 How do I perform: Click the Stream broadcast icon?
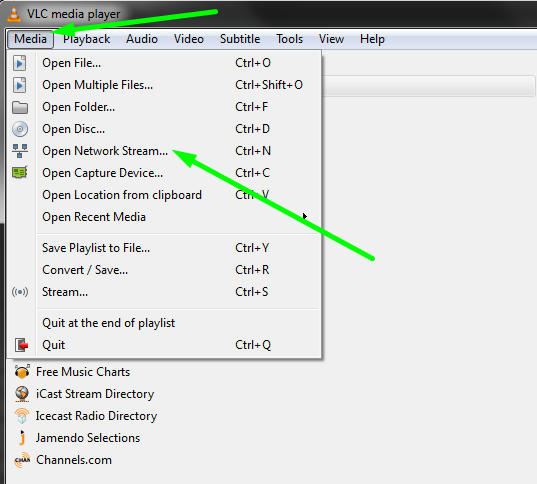pos(20,292)
